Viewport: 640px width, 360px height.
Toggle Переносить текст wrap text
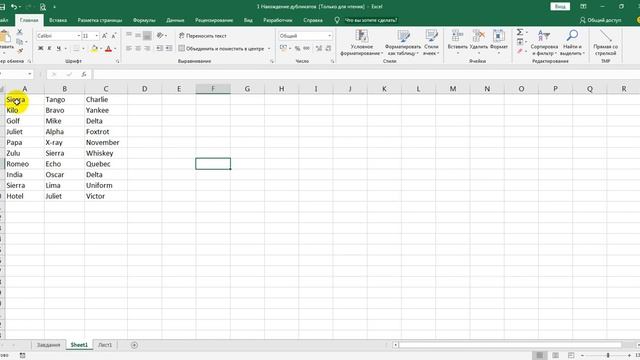pos(202,36)
